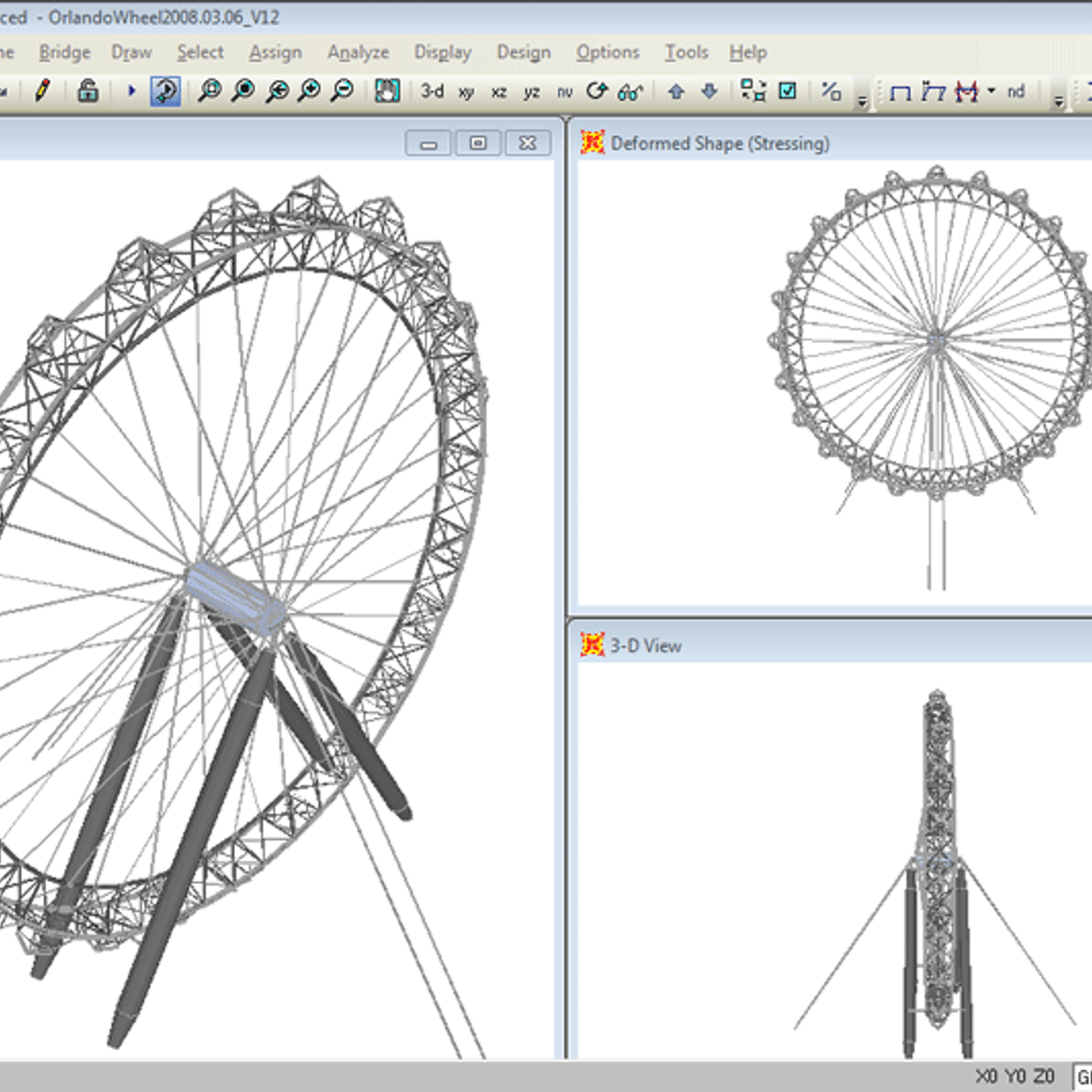Expand the display toolbar overflow options
The image size is (1092, 1092).
pyautogui.click(x=1058, y=98)
